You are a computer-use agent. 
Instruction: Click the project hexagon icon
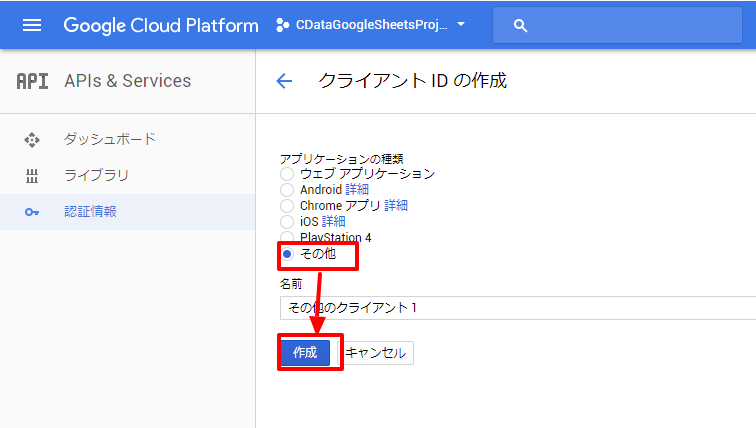point(283,25)
